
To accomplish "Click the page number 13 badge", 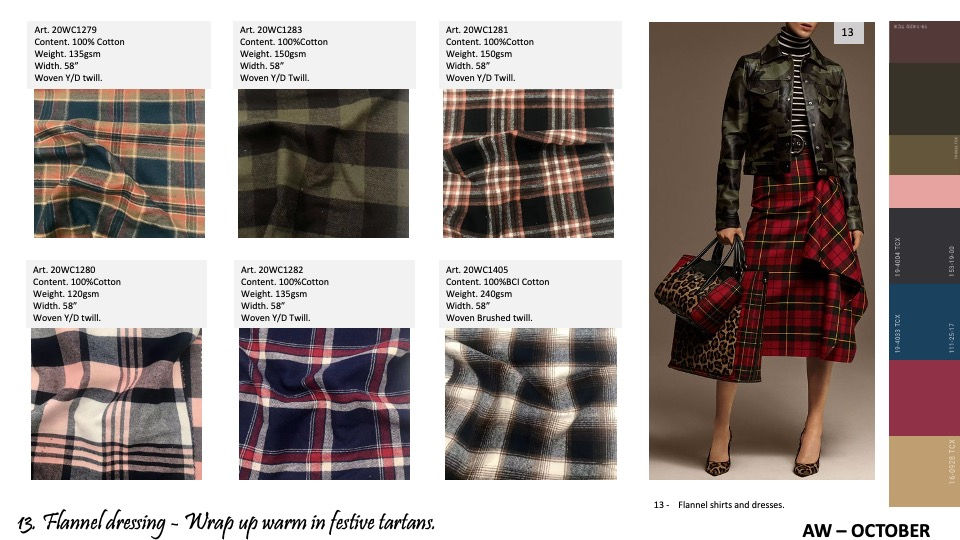I will (849, 32).
